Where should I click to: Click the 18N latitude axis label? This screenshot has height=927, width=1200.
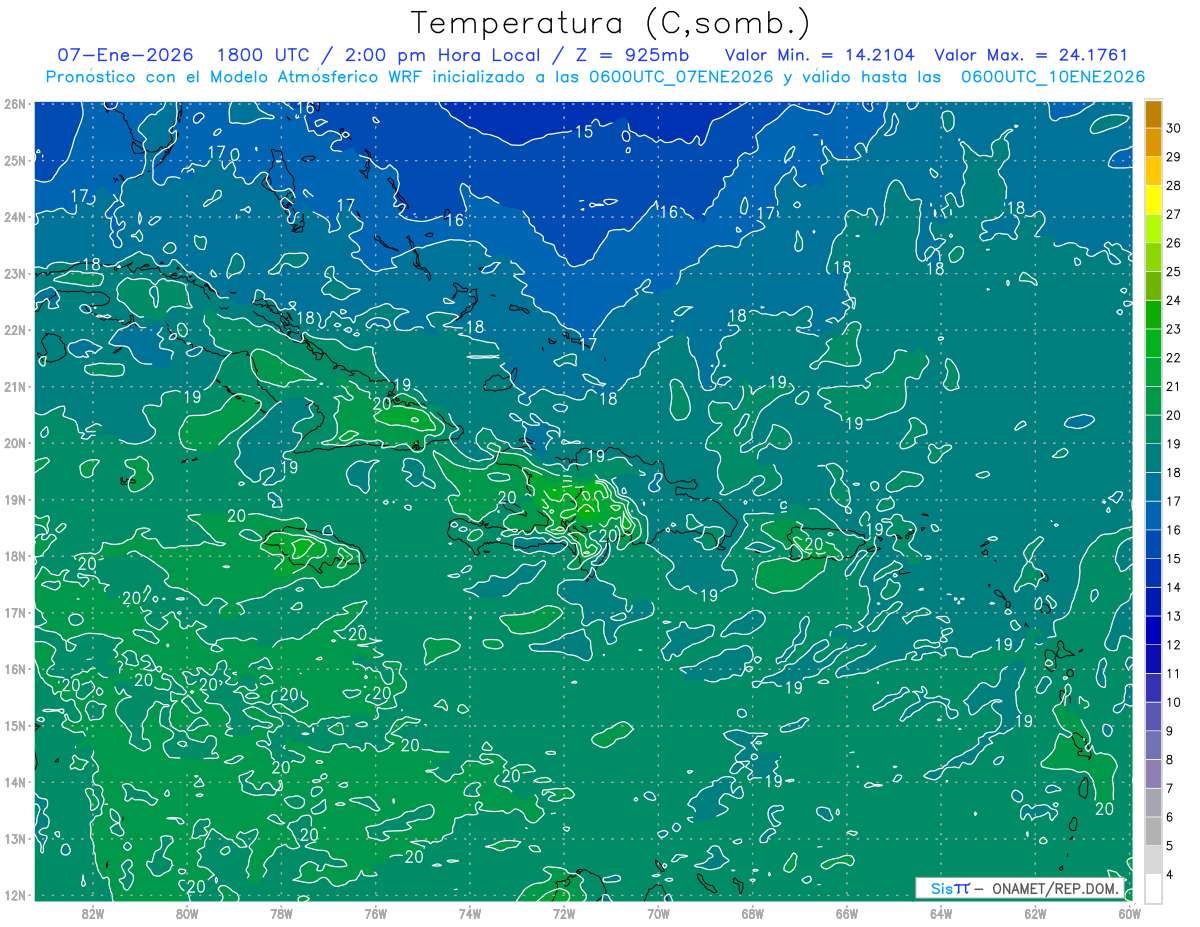14,556
